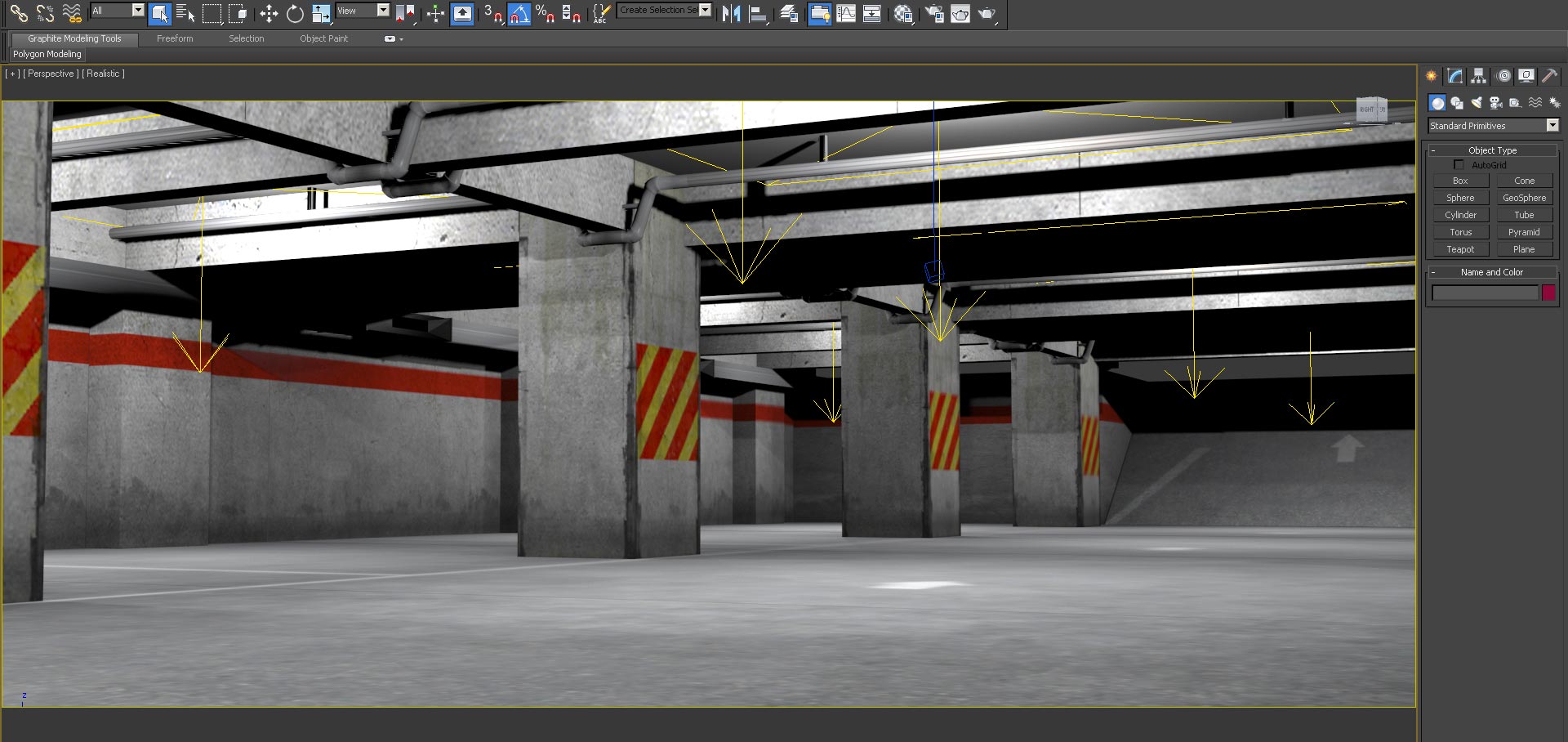The height and width of the screenshot is (742, 1568).
Task: Select the Move transform tool
Action: 269,13
